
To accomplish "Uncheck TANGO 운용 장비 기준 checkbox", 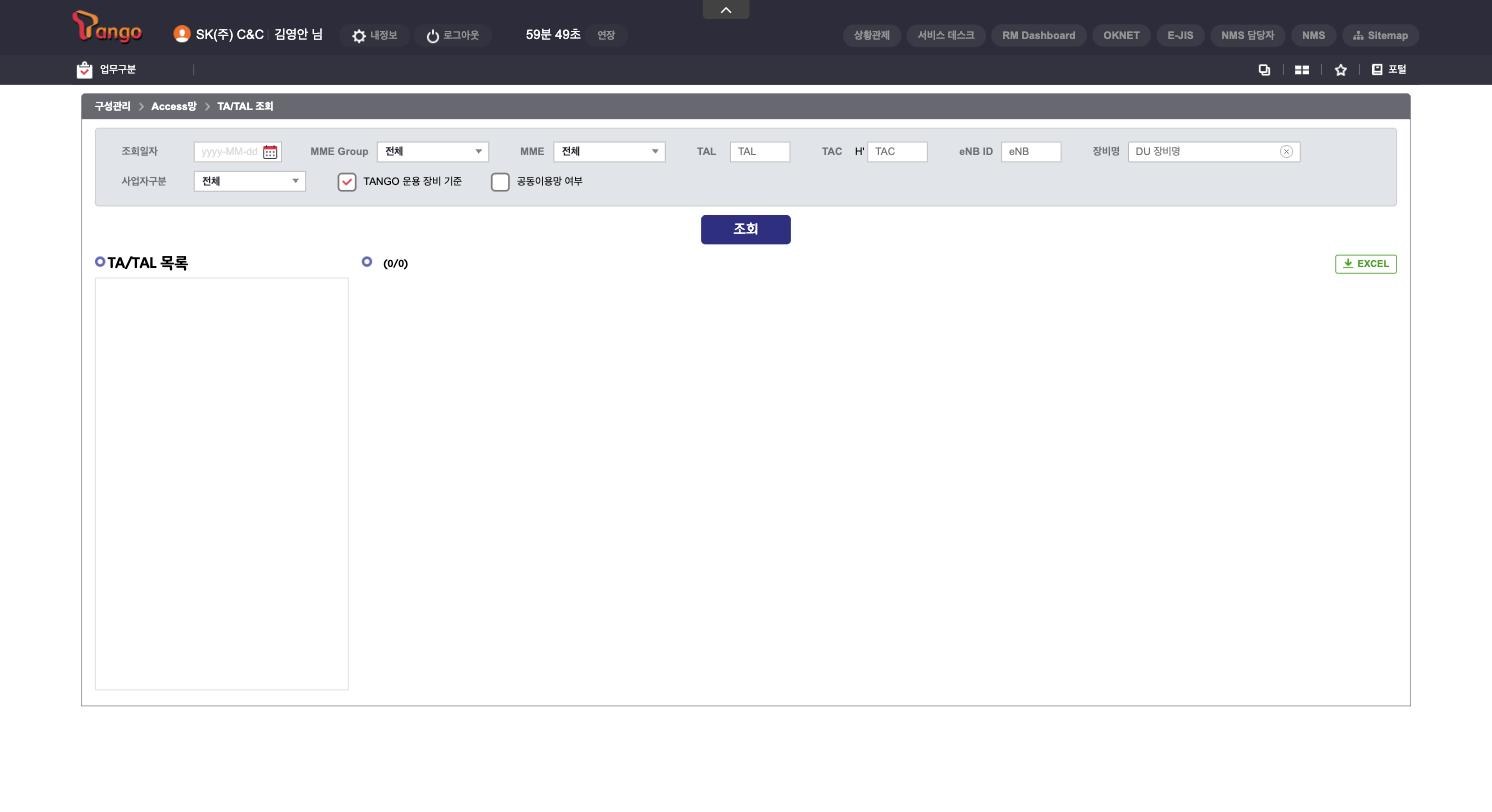I will click(347, 182).
